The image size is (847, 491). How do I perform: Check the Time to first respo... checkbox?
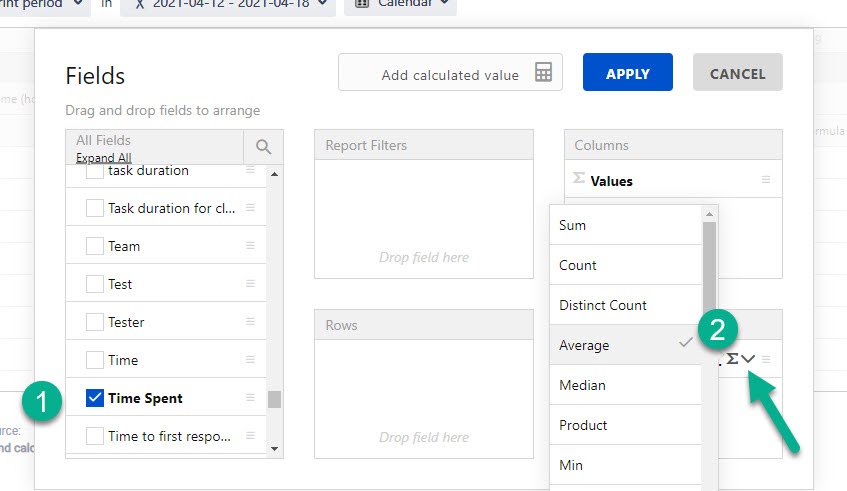click(x=95, y=435)
